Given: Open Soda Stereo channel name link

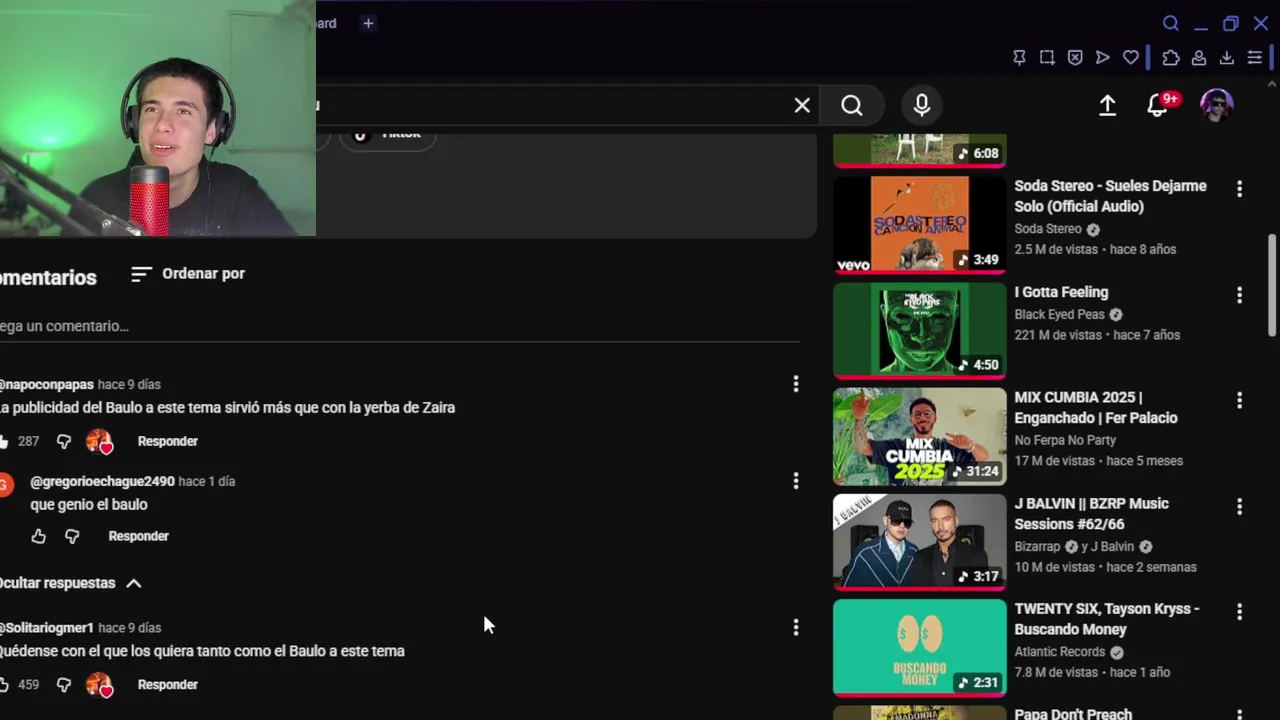Looking at the screenshot, I should click(x=1048, y=229).
